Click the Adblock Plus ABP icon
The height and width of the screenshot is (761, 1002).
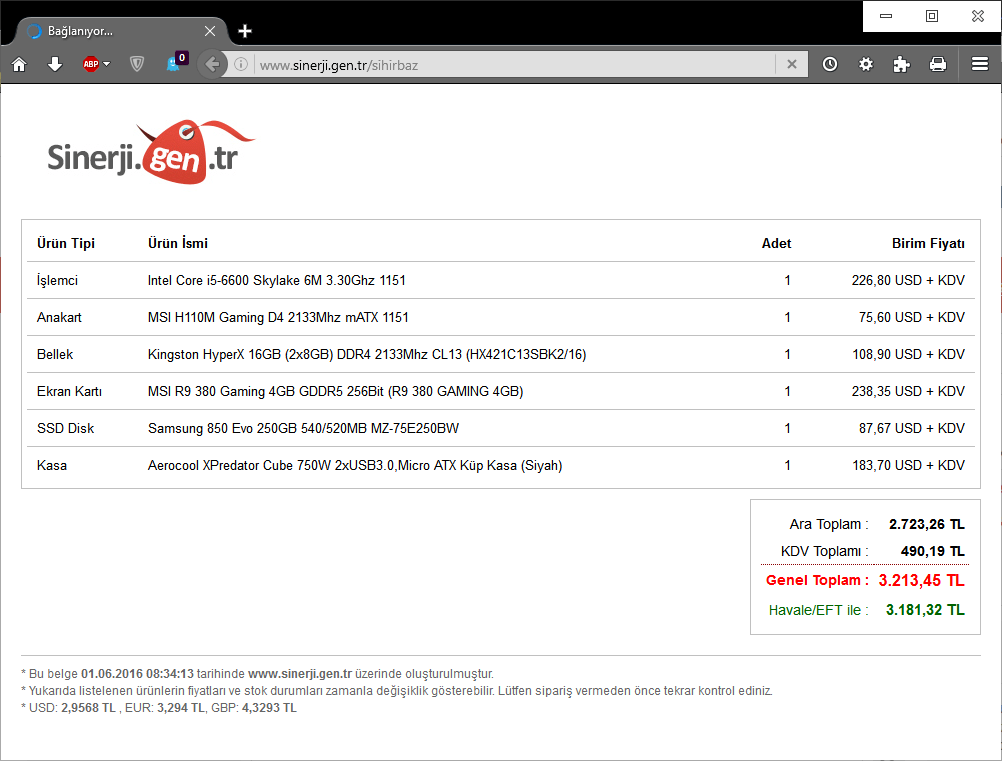tap(91, 64)
